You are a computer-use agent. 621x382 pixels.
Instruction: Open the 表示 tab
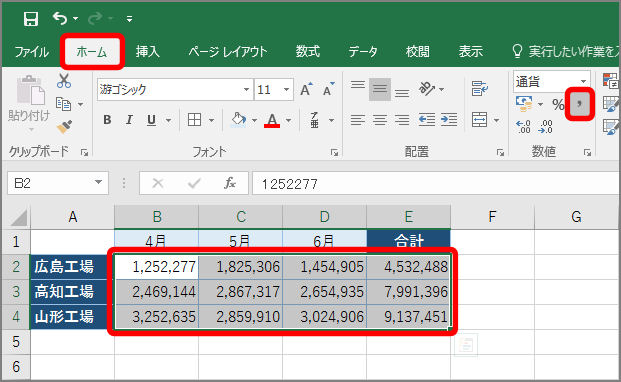471,51
